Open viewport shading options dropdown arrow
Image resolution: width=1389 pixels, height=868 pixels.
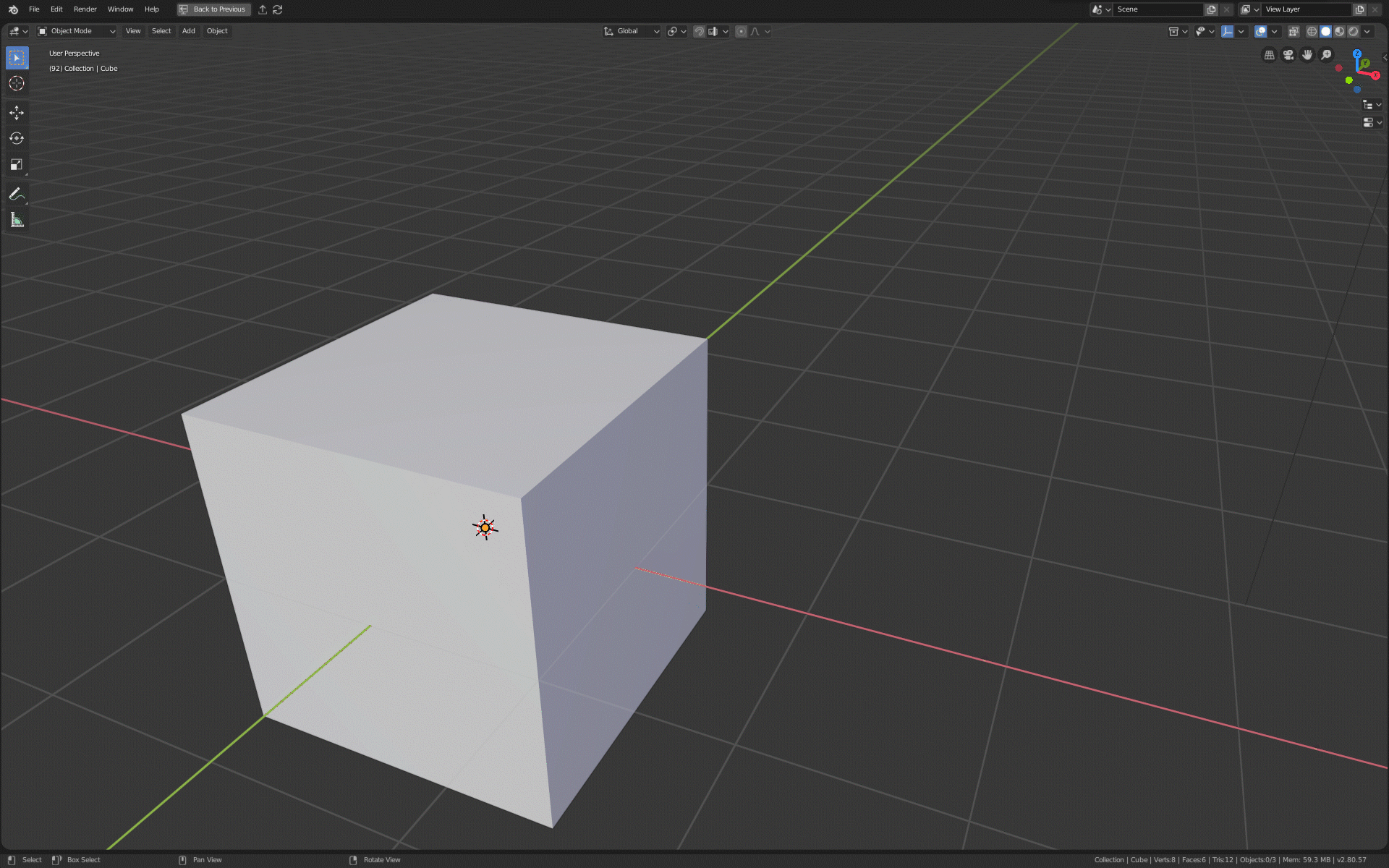tap(1367, 31)
